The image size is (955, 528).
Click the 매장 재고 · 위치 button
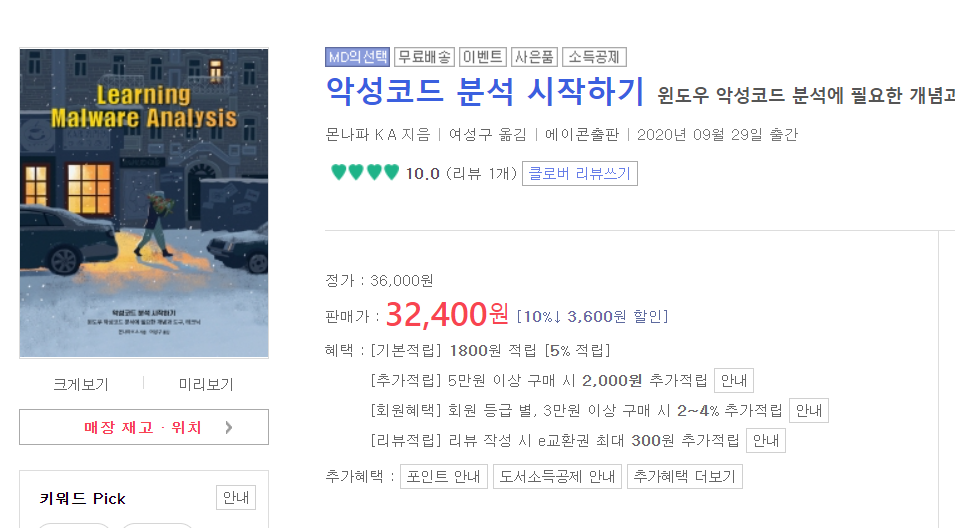144,427
